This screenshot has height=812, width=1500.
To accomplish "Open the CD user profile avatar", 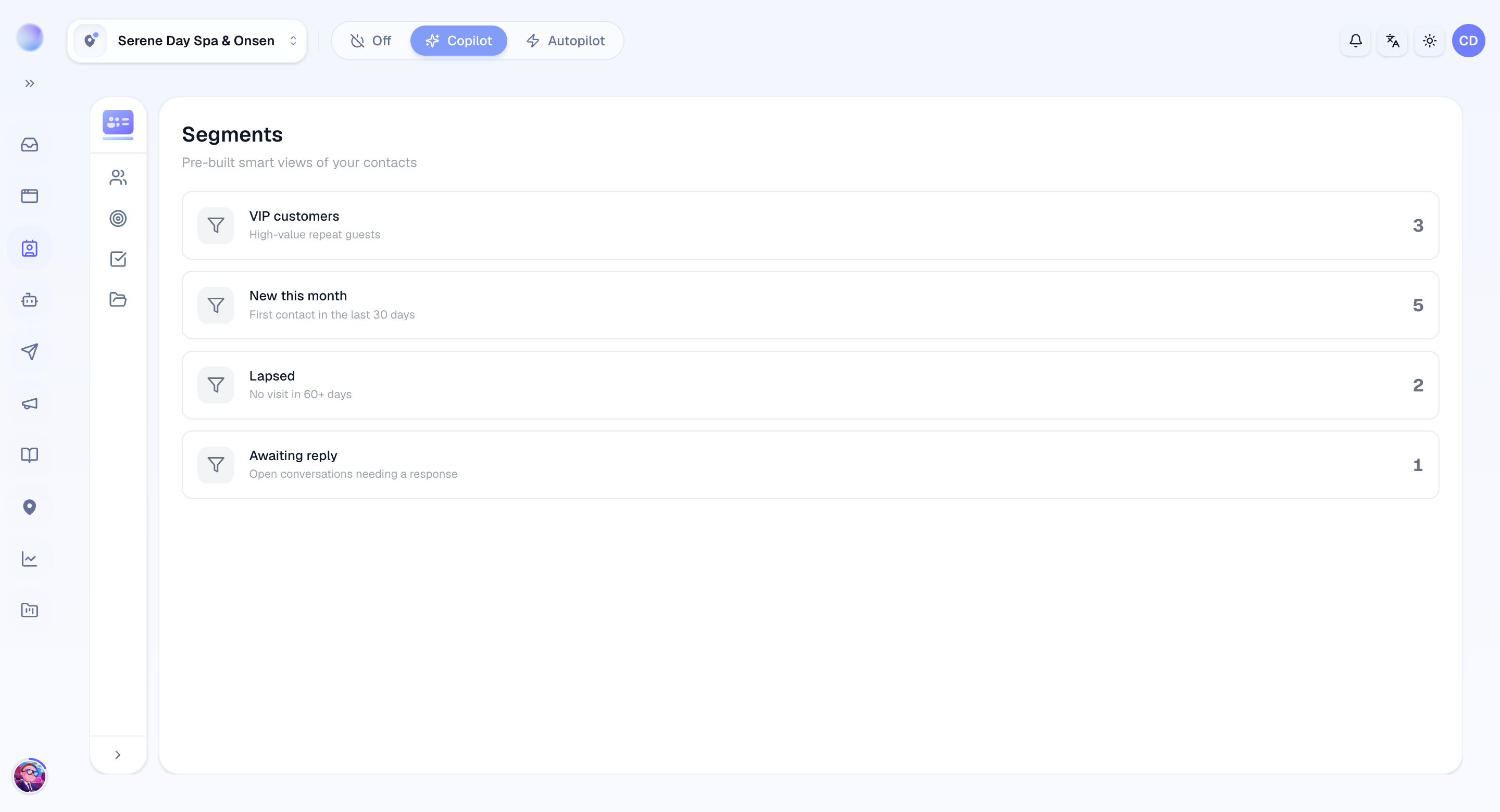I will point(1469,41).
